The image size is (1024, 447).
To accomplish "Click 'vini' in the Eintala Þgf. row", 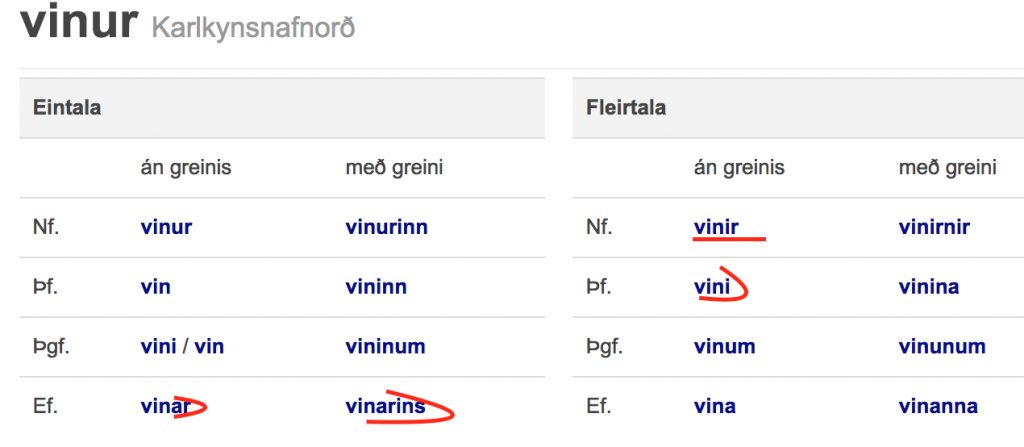I will coord(157,347).
